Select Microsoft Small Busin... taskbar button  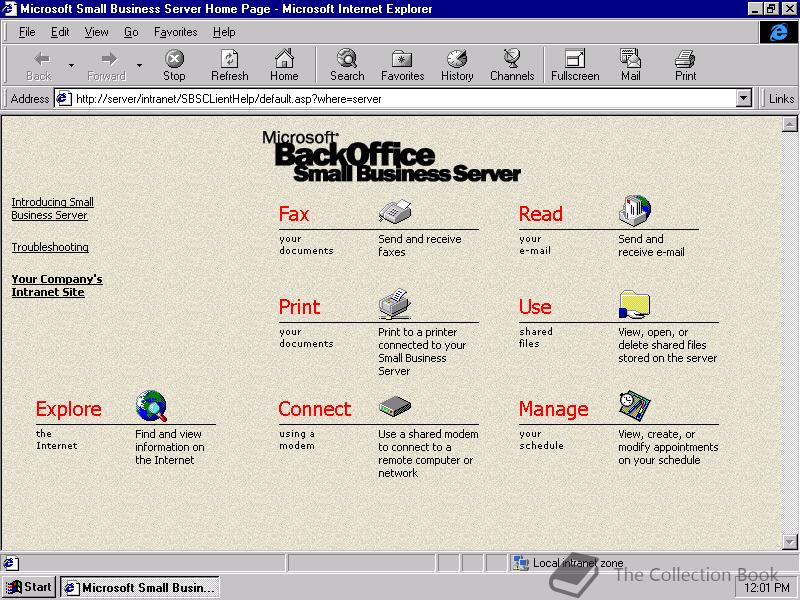click(x=140, y=588)
